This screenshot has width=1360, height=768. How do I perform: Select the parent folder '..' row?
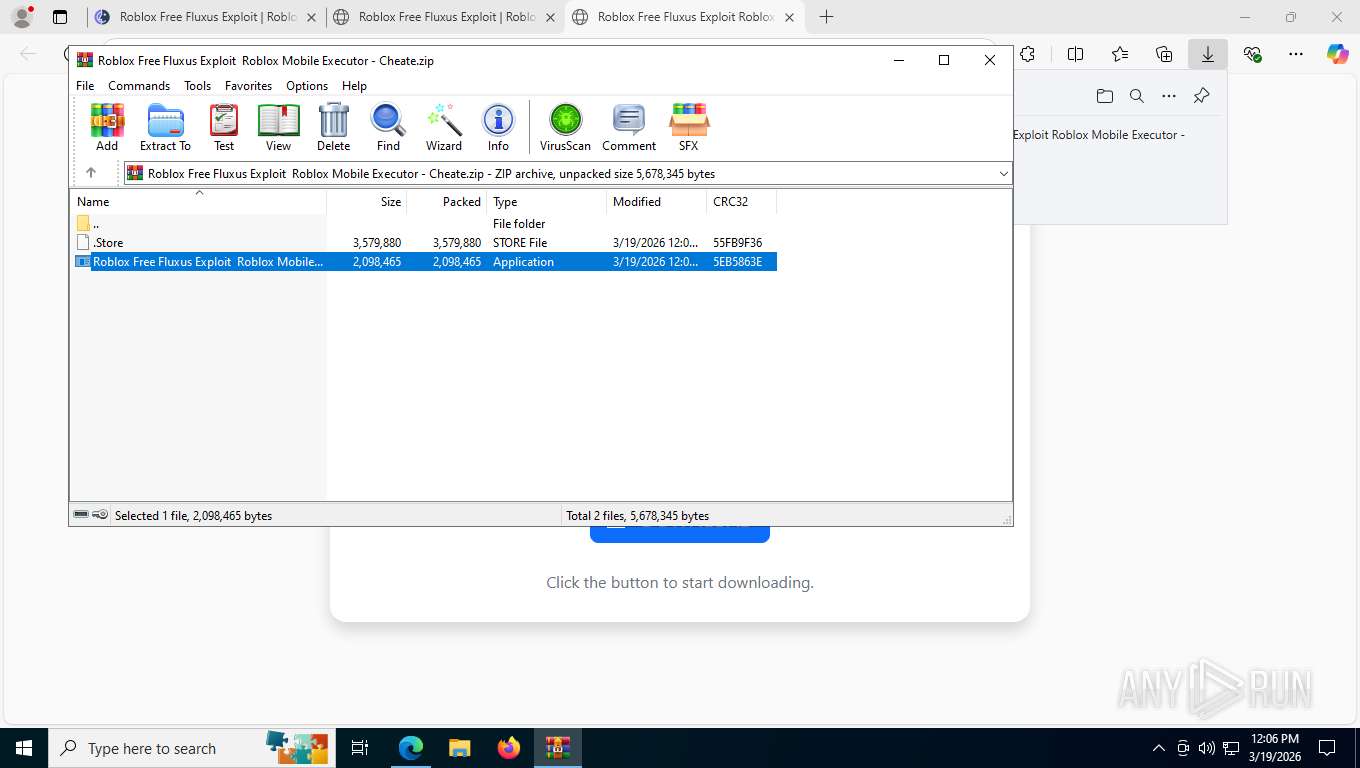(423, 224)
